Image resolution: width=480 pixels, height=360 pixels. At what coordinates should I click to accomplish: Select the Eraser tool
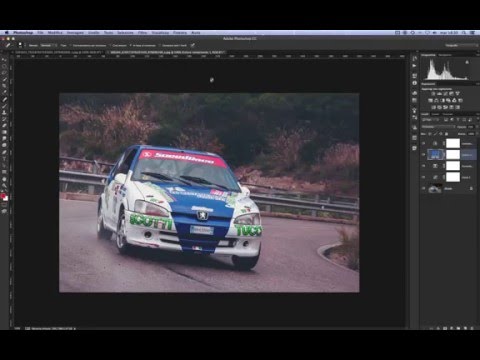coord(4,126)
